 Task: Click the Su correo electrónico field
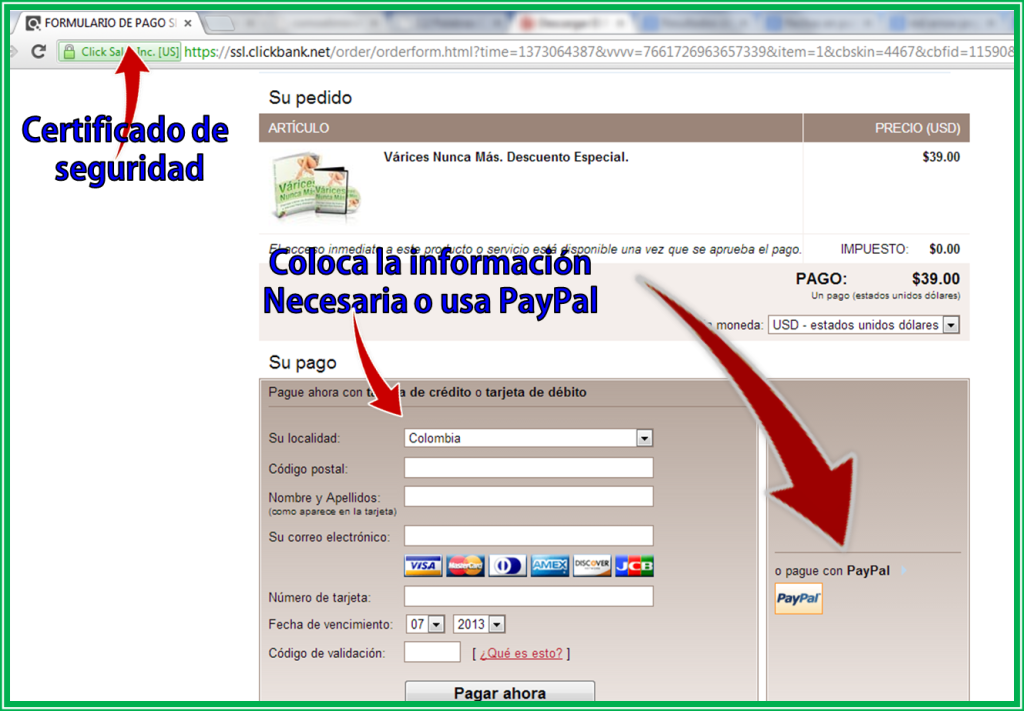(x=528, y=535)
